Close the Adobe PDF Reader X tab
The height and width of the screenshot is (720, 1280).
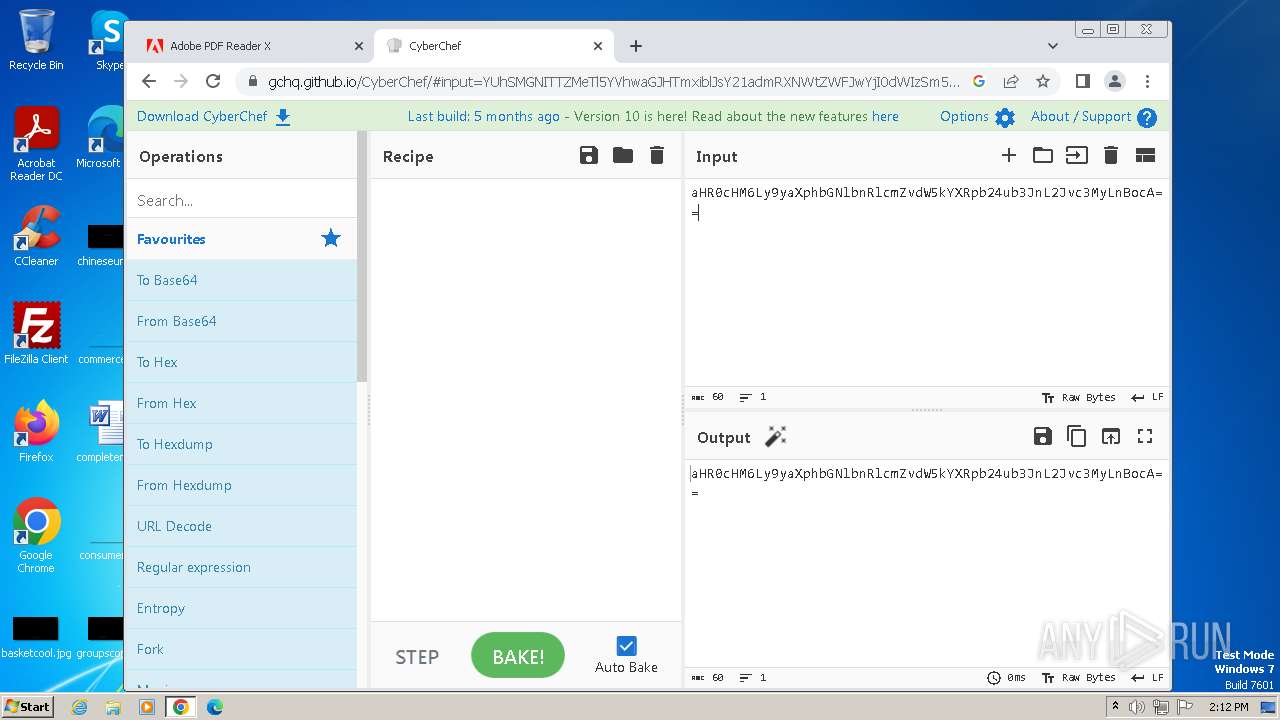pyautogui.click(x=359, y=46)
